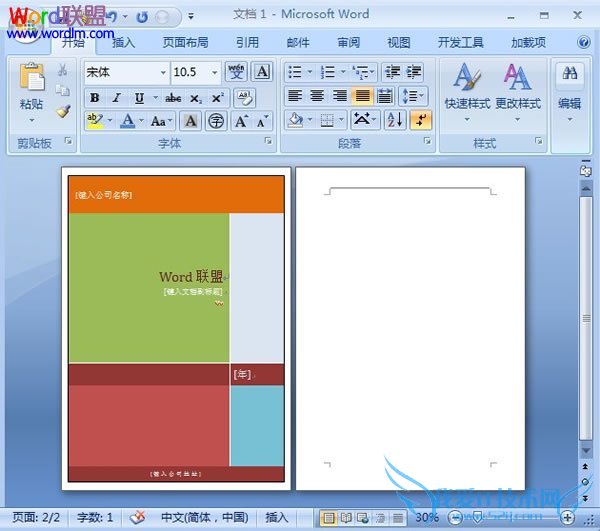Click the enclosed character icon
600x531 pixels.
(216, 121)
